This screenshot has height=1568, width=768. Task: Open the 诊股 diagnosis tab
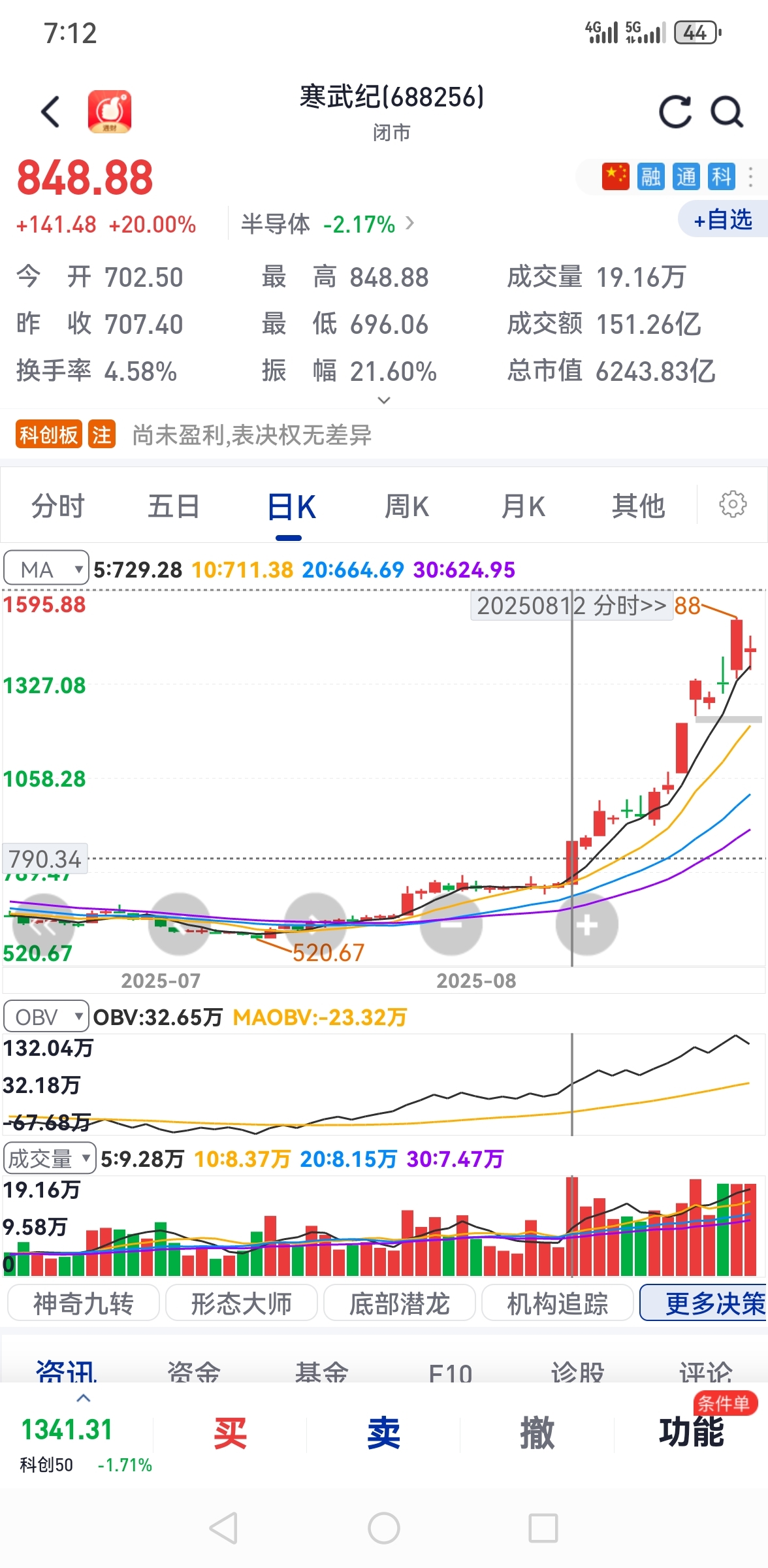point(578,1371)
